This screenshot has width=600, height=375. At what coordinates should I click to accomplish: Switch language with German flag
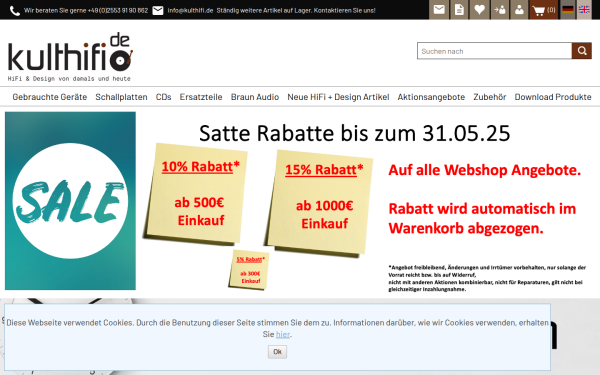pos(568,10)
